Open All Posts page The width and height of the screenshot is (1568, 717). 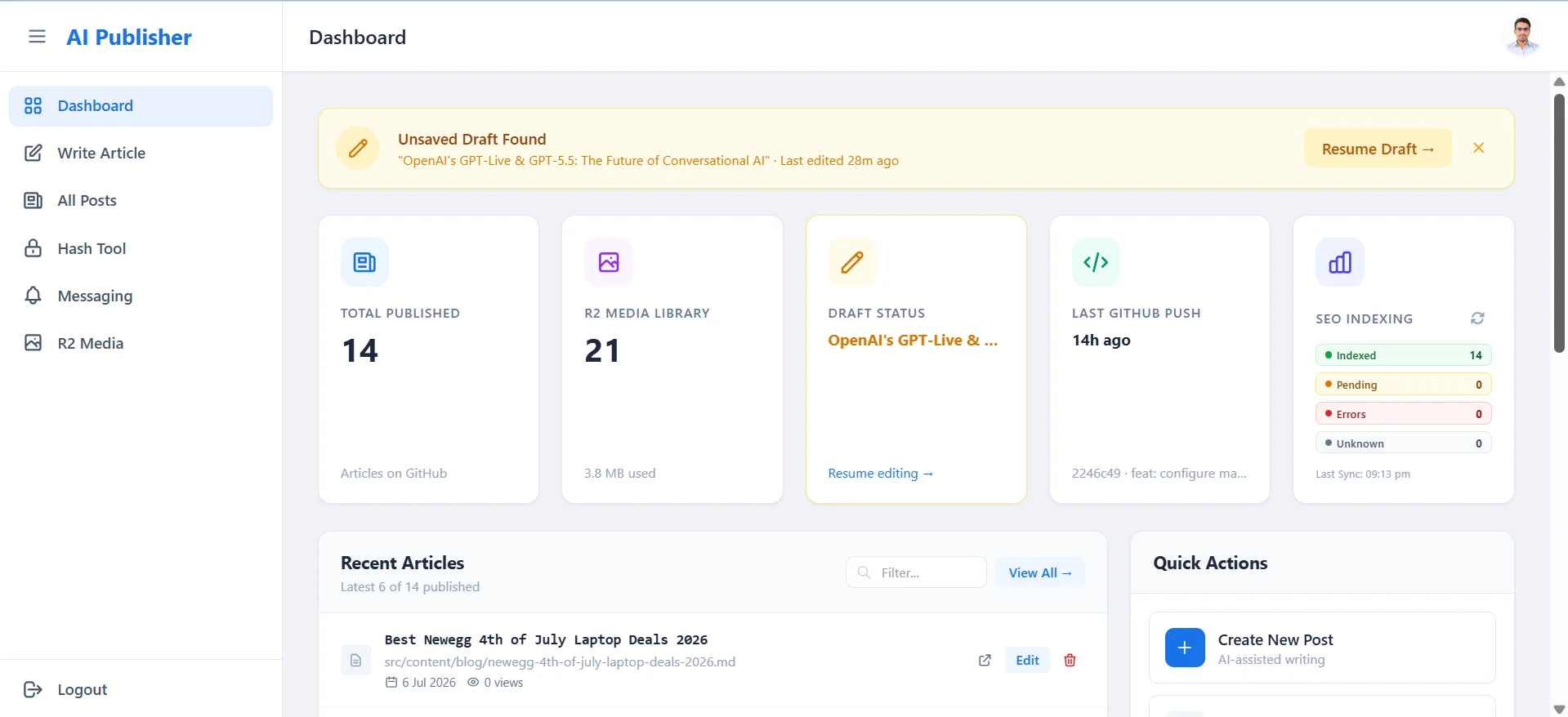141,201
